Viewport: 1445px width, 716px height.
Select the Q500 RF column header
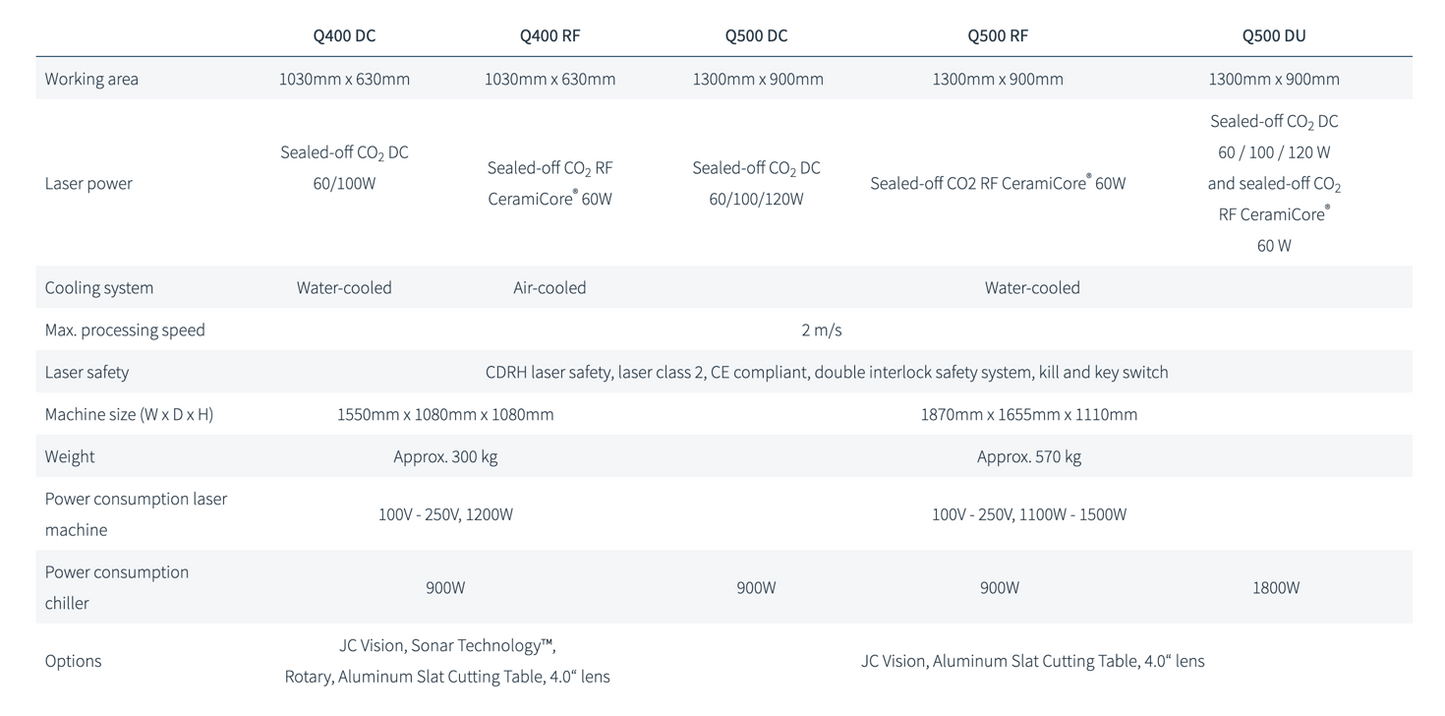(997, 36)
